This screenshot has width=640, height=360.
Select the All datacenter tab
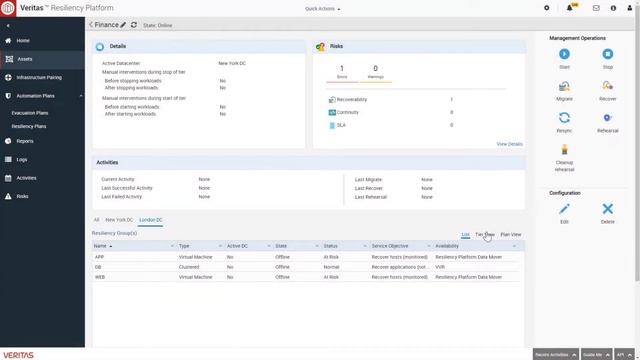click(96, 220)
